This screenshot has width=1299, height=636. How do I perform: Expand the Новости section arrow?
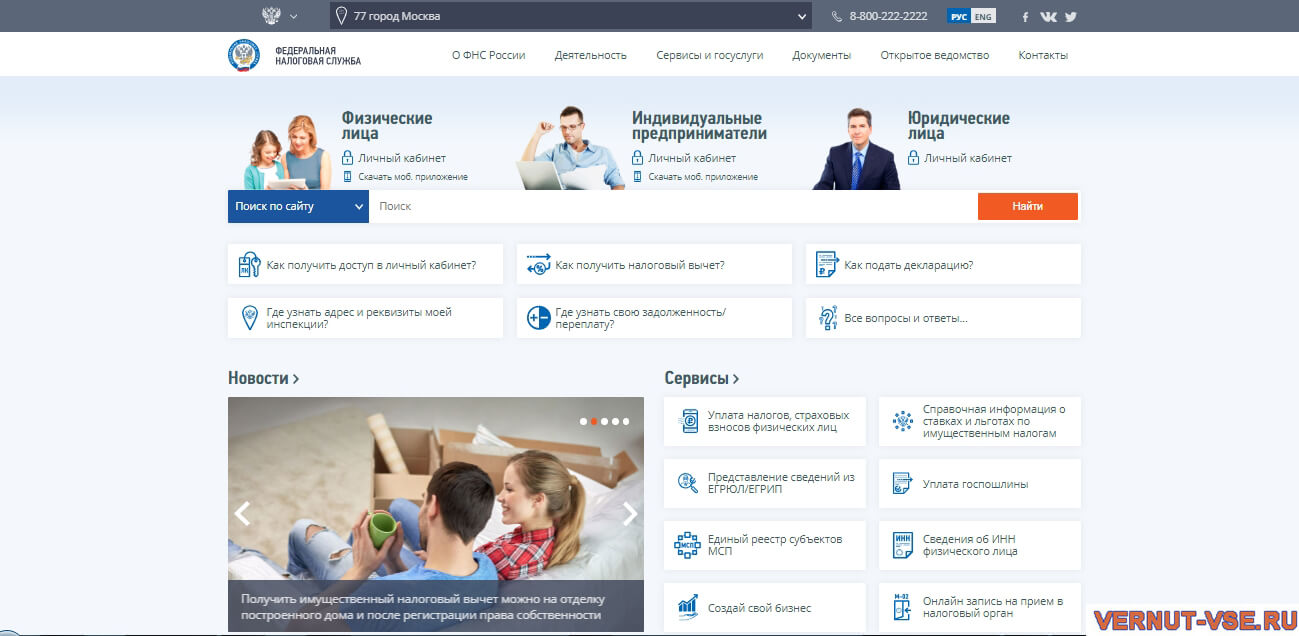click(295, 379)
